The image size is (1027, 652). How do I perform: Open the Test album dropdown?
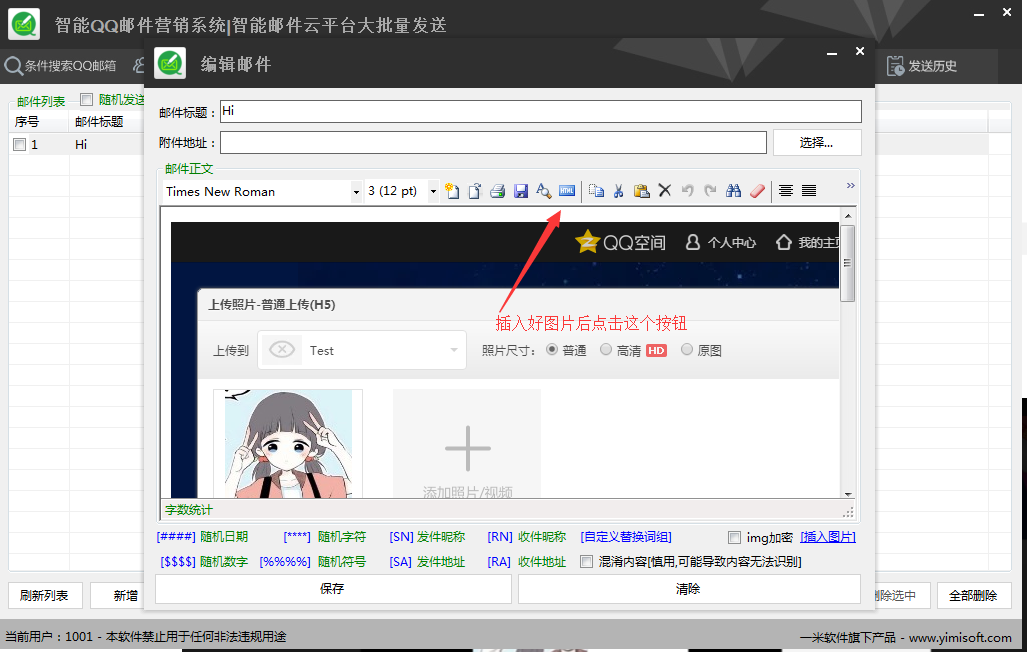(x=362, y=351)
